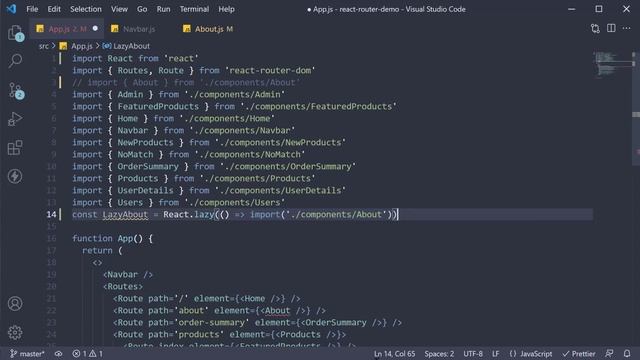Click the commented About import line
The height and width of the screenshot is (360, 640).
tap(186, 82)
